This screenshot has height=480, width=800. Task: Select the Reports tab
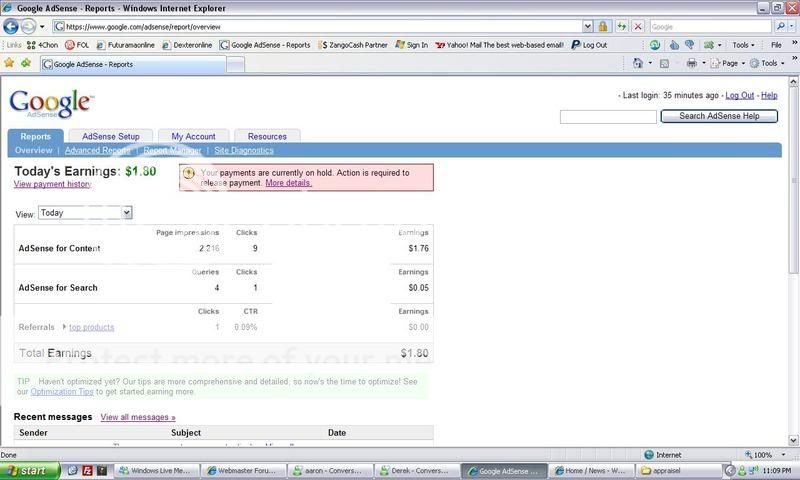tap(36, 136)
